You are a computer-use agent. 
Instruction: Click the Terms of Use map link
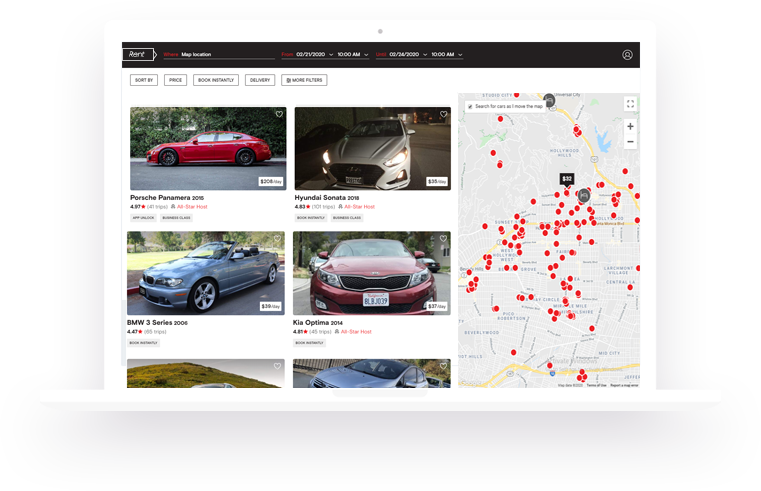(x=596, y=385)
